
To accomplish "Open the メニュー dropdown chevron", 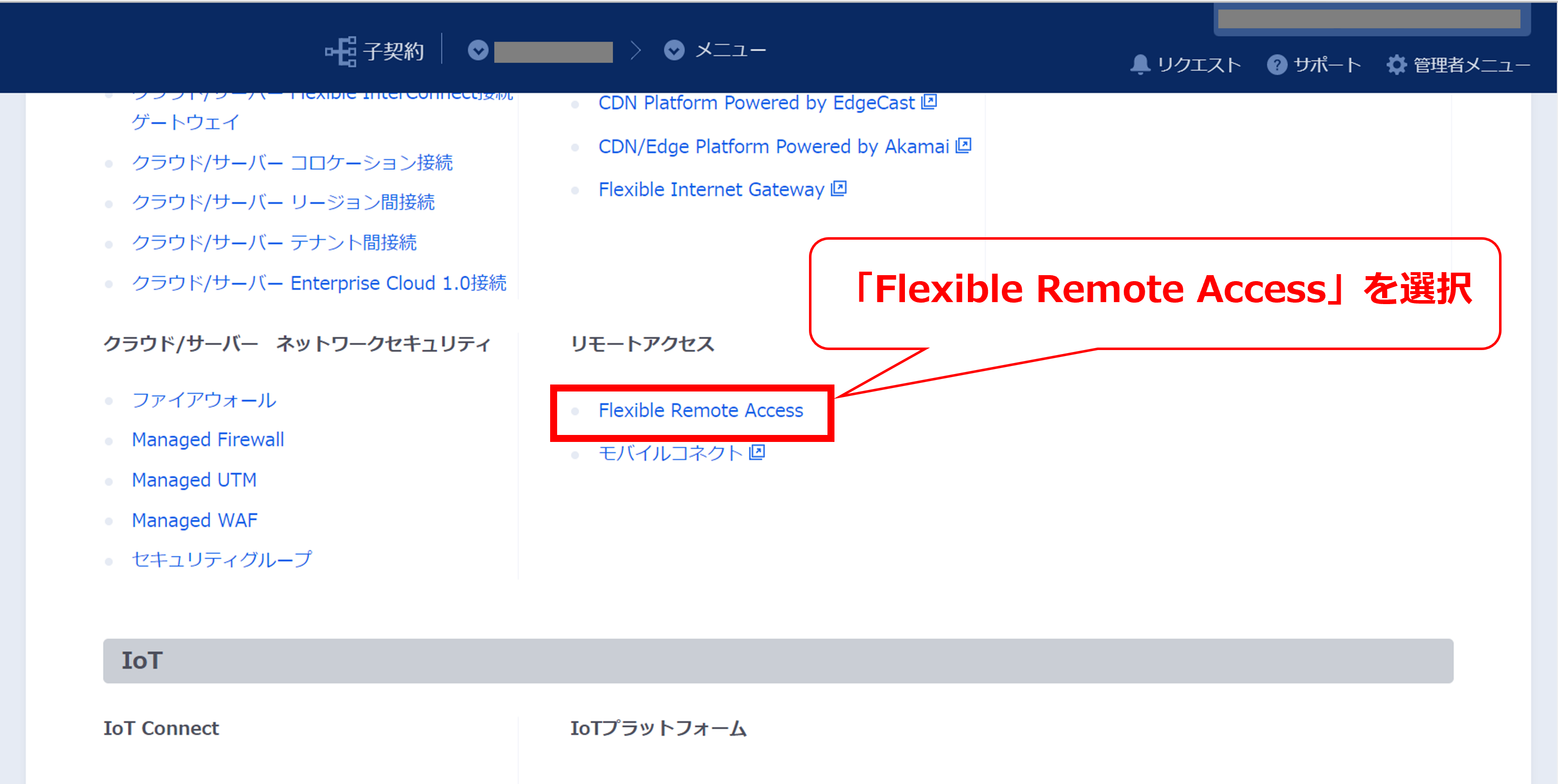I will 674,51.
